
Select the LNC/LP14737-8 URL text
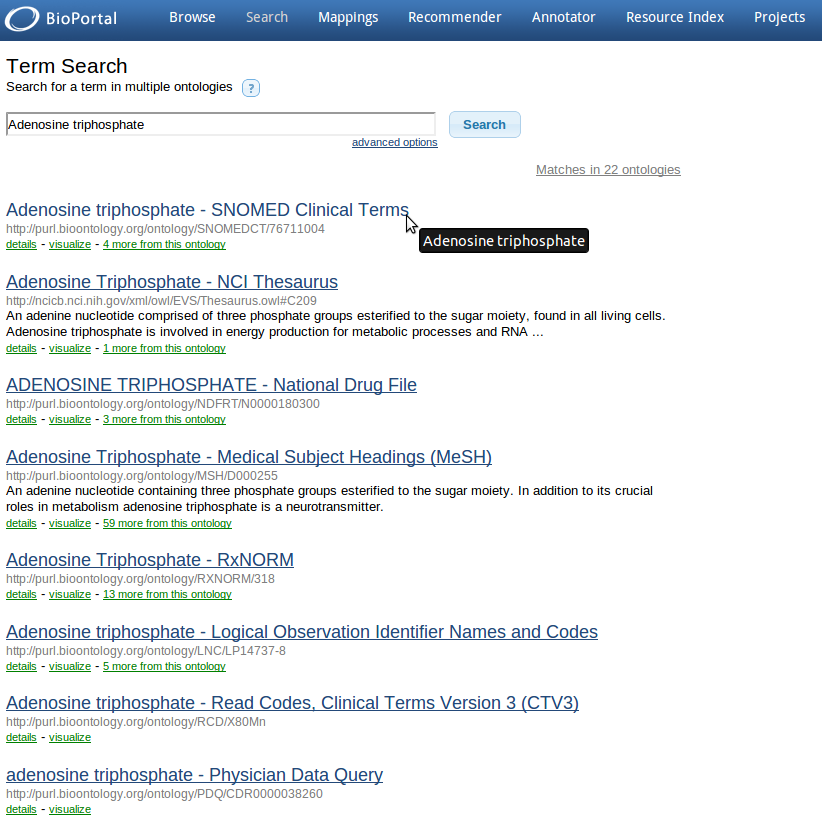[146, 651]
